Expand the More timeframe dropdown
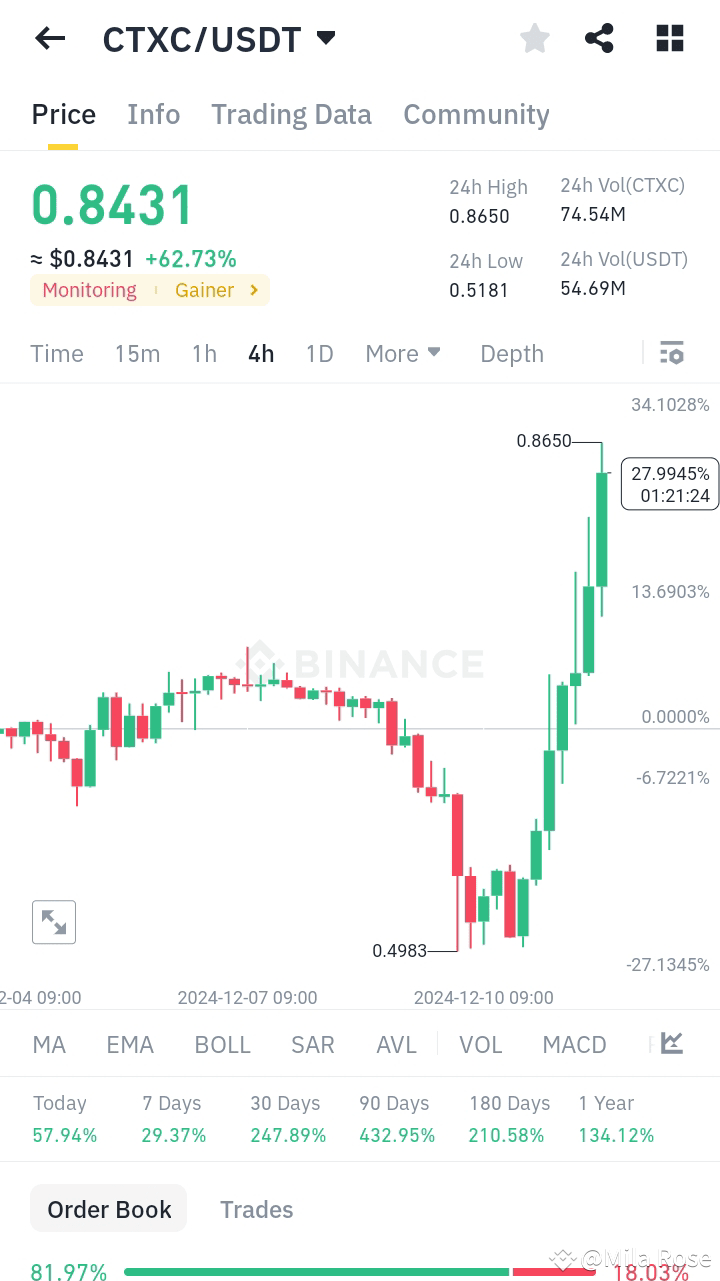 point(402,353)
